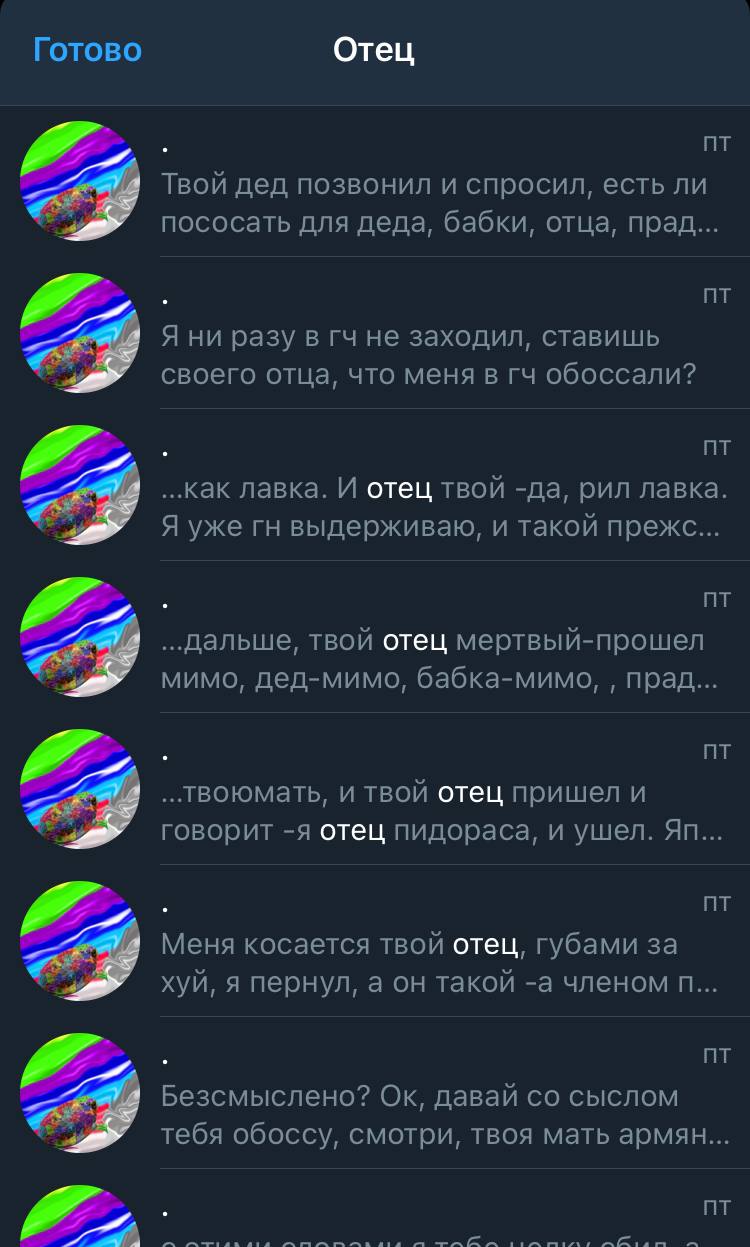Tap the avatar beside 'твоюмать' message
Screen dimensions: 750x1247
tap(80, 789)
